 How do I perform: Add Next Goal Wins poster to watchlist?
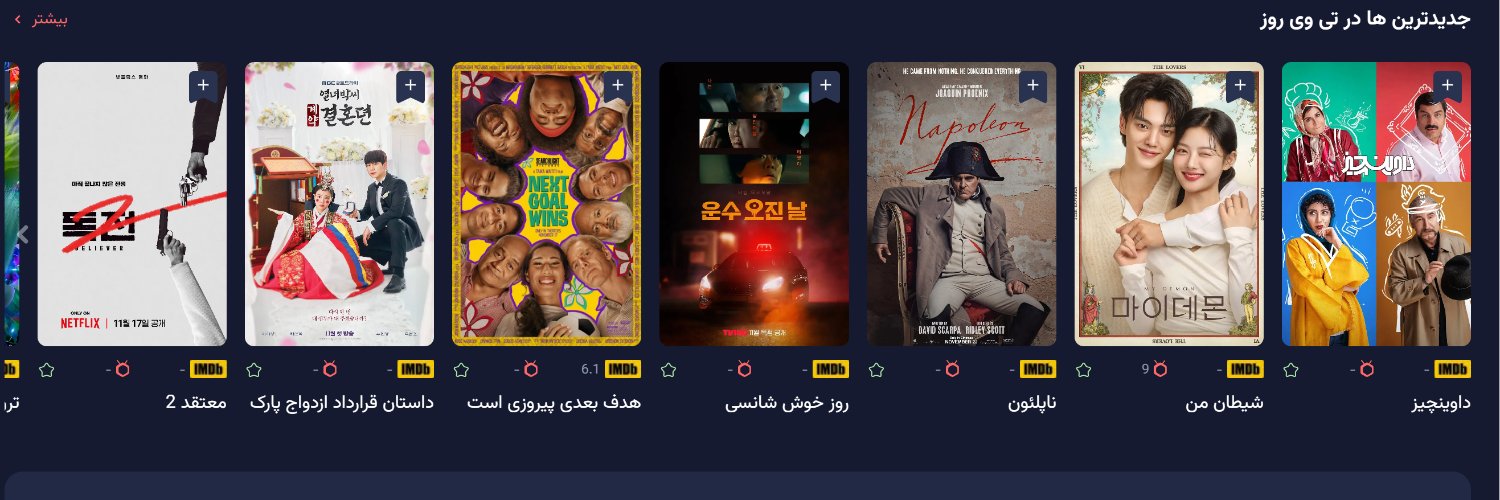point(618,86)
